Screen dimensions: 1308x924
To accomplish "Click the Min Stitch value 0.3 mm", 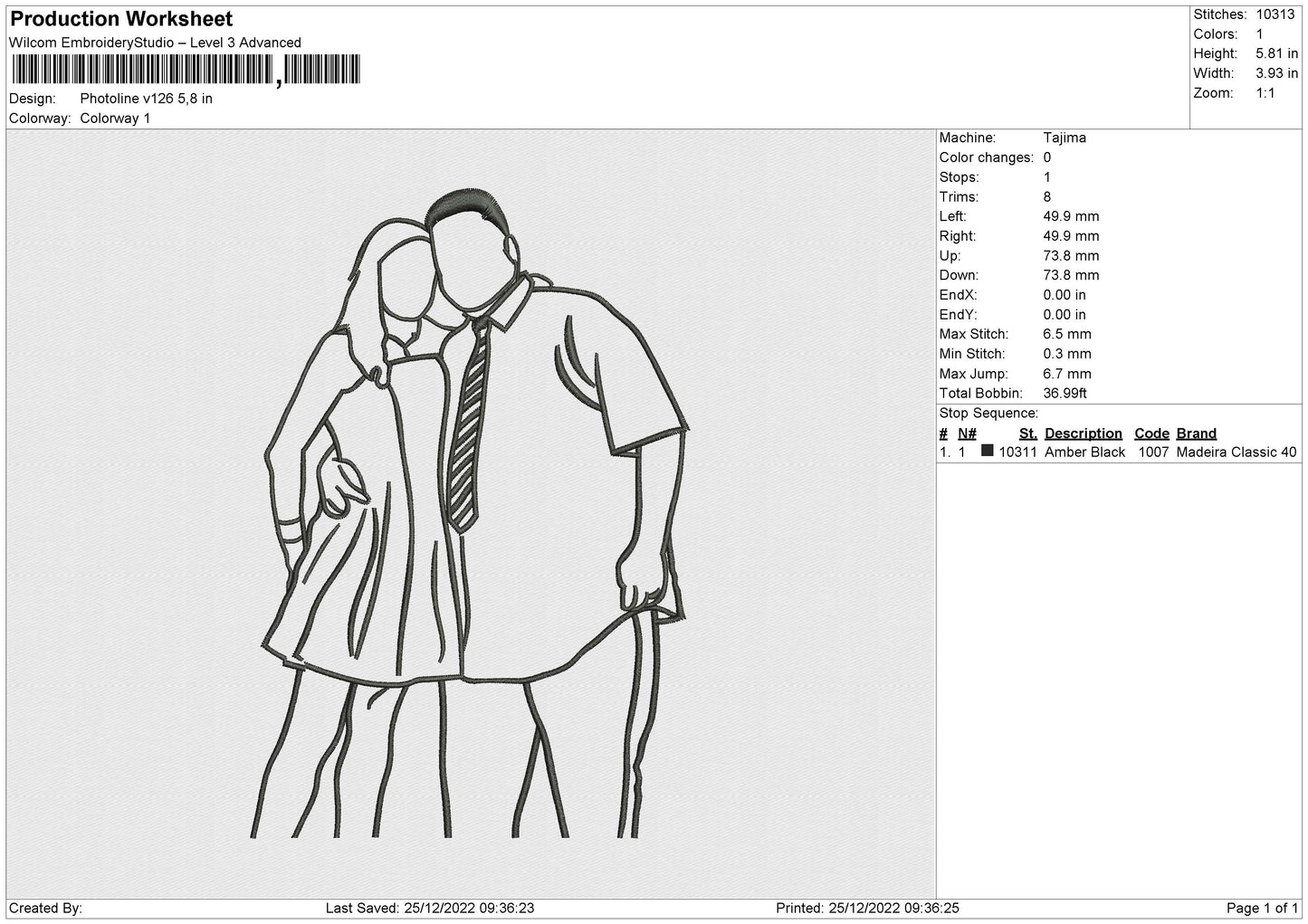I will click(x=1067, y=354).
